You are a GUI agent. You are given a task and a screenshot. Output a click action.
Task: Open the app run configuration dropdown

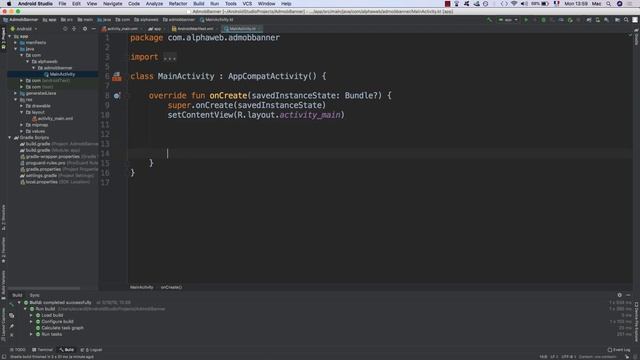pos(508,20)
